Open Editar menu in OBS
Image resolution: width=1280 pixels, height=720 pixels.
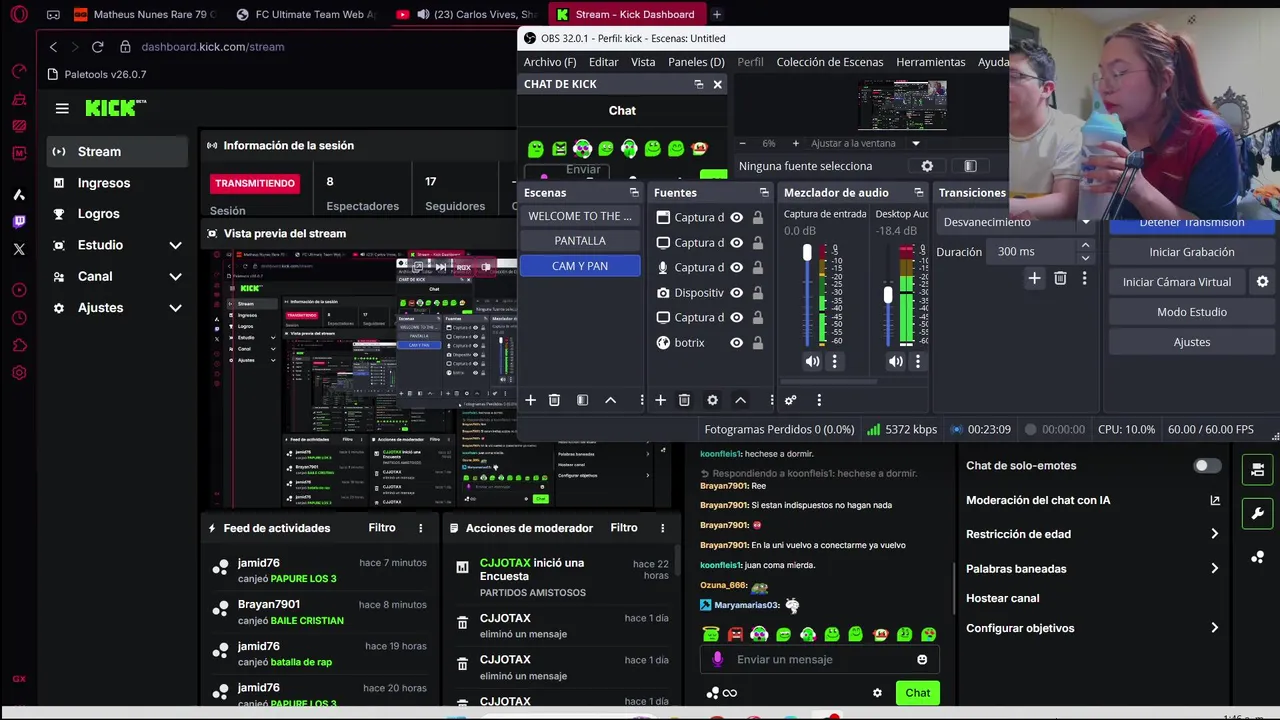[603, 62]
